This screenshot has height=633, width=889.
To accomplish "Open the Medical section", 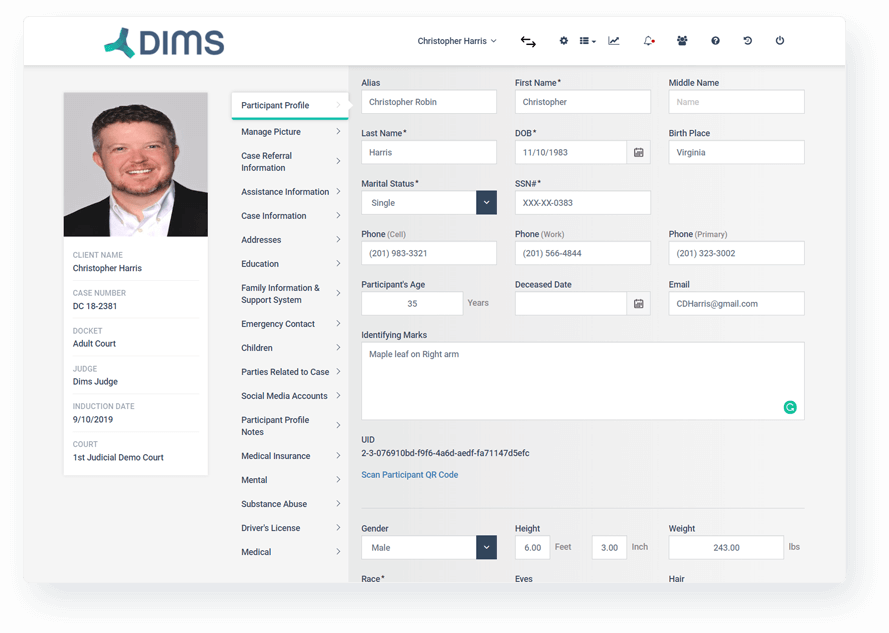I will click(x=290, y=552).
